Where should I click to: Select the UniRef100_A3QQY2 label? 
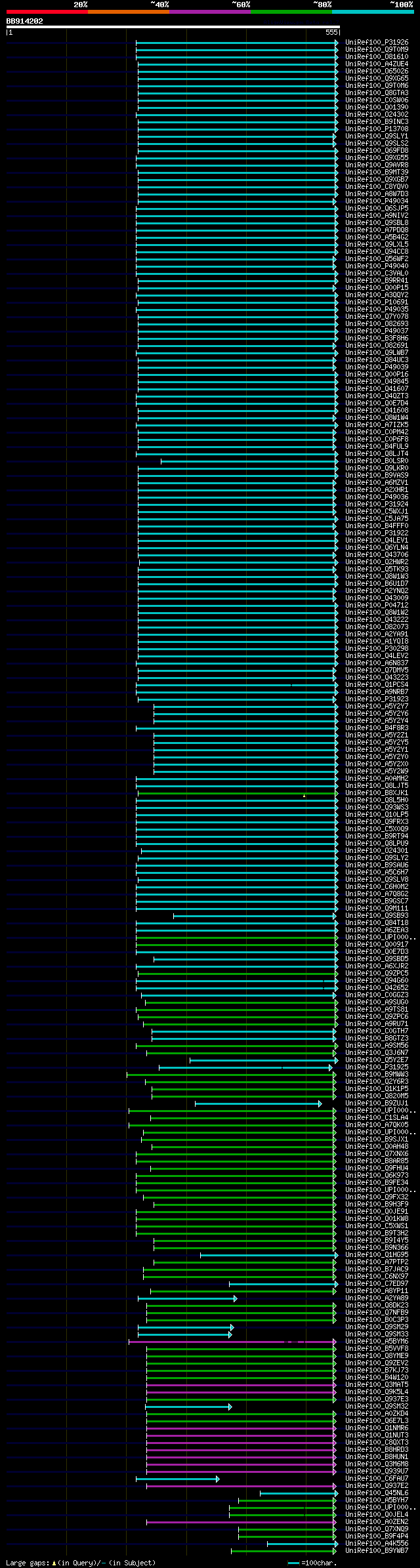pos(377,295)
